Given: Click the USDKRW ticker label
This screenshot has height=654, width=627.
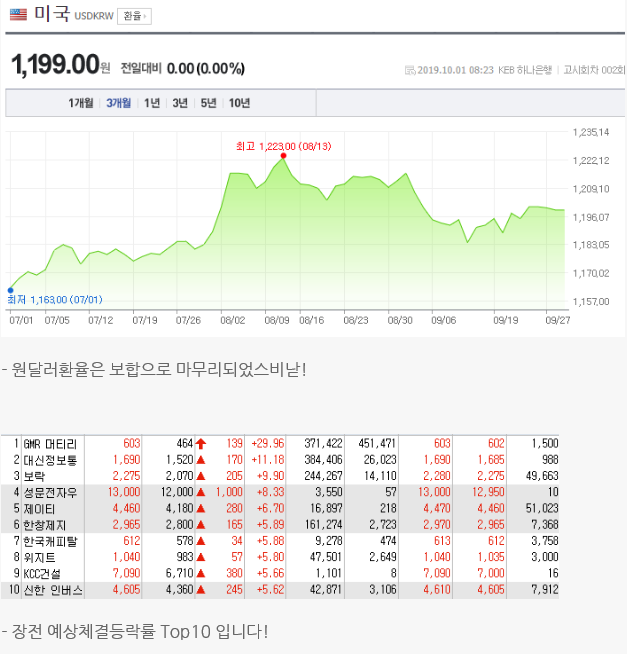Looking at the screenshot, I should point(93,17).
